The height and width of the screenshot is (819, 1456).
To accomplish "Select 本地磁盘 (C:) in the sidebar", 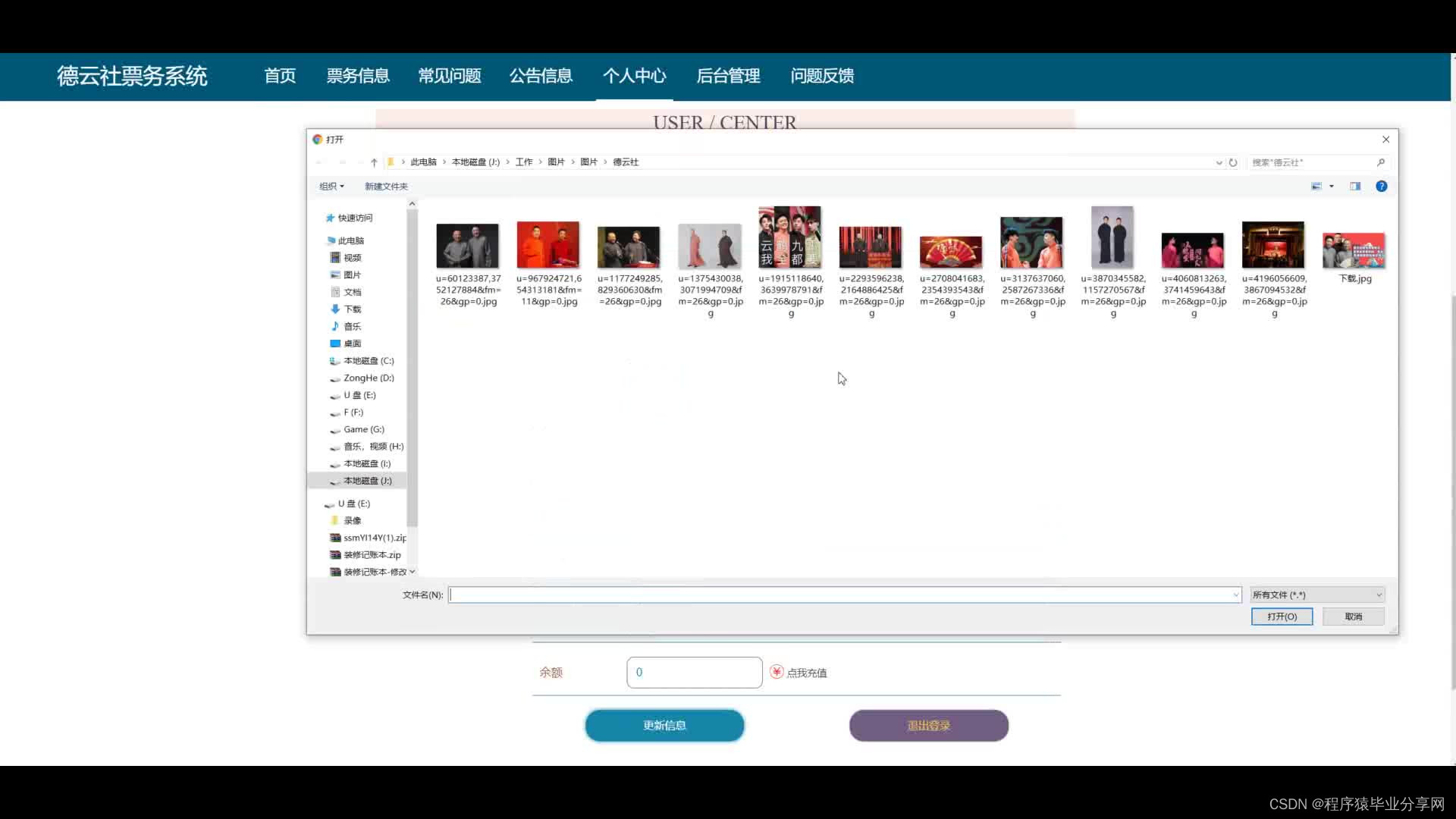I will click(x=368, y=361).
